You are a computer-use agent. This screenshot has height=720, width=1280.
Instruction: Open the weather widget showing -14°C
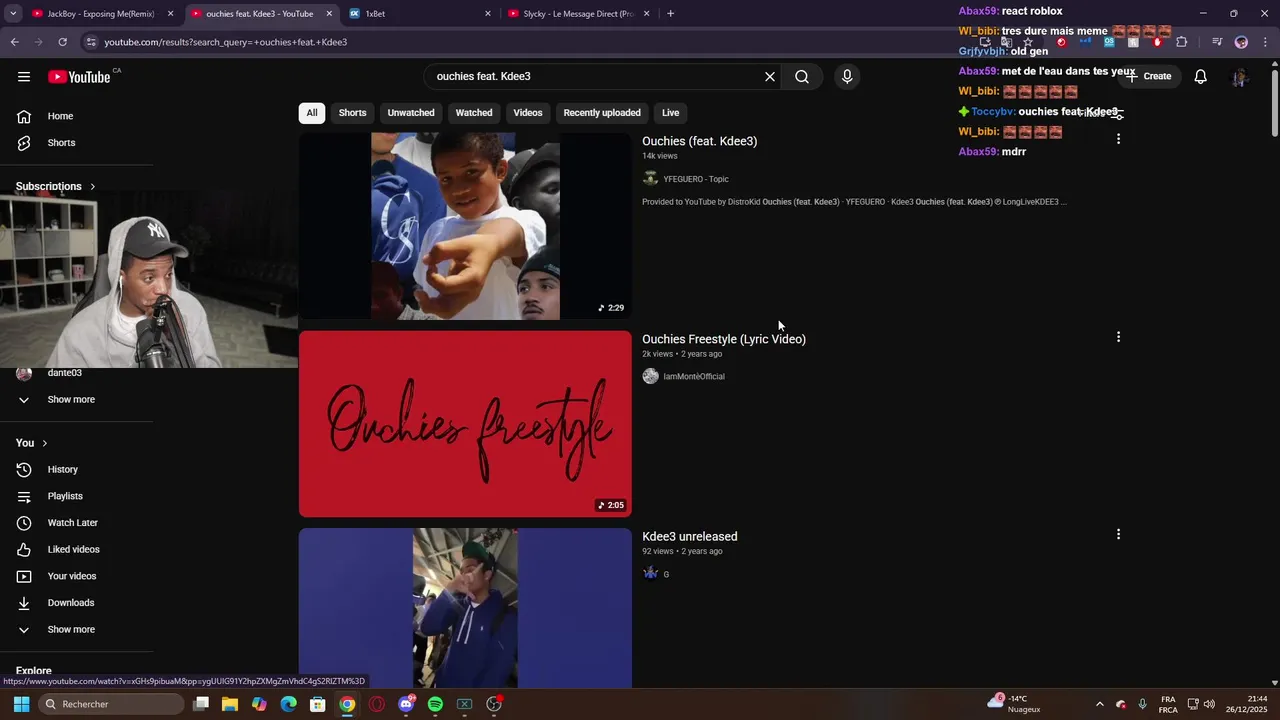click(1014, 704)
